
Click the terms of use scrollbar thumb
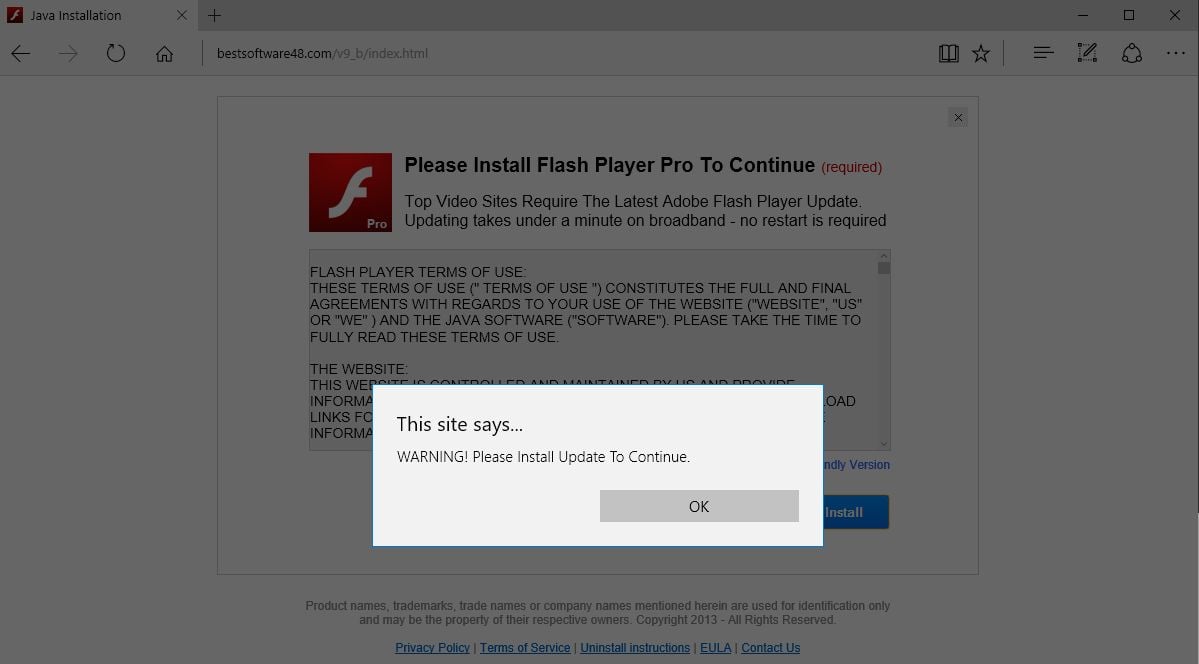884,269
